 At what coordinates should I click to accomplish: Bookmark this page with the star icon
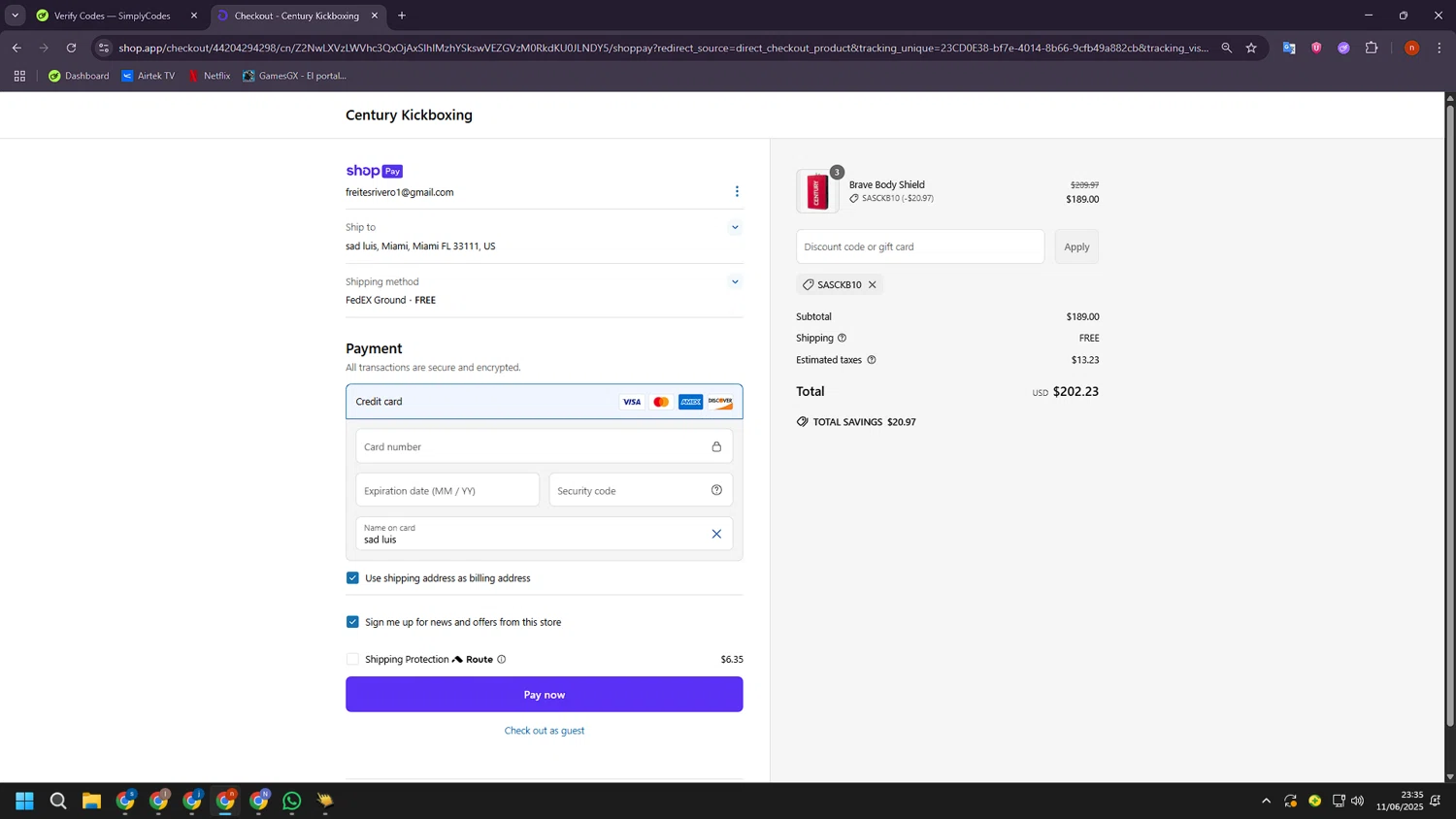point(1251,48)
